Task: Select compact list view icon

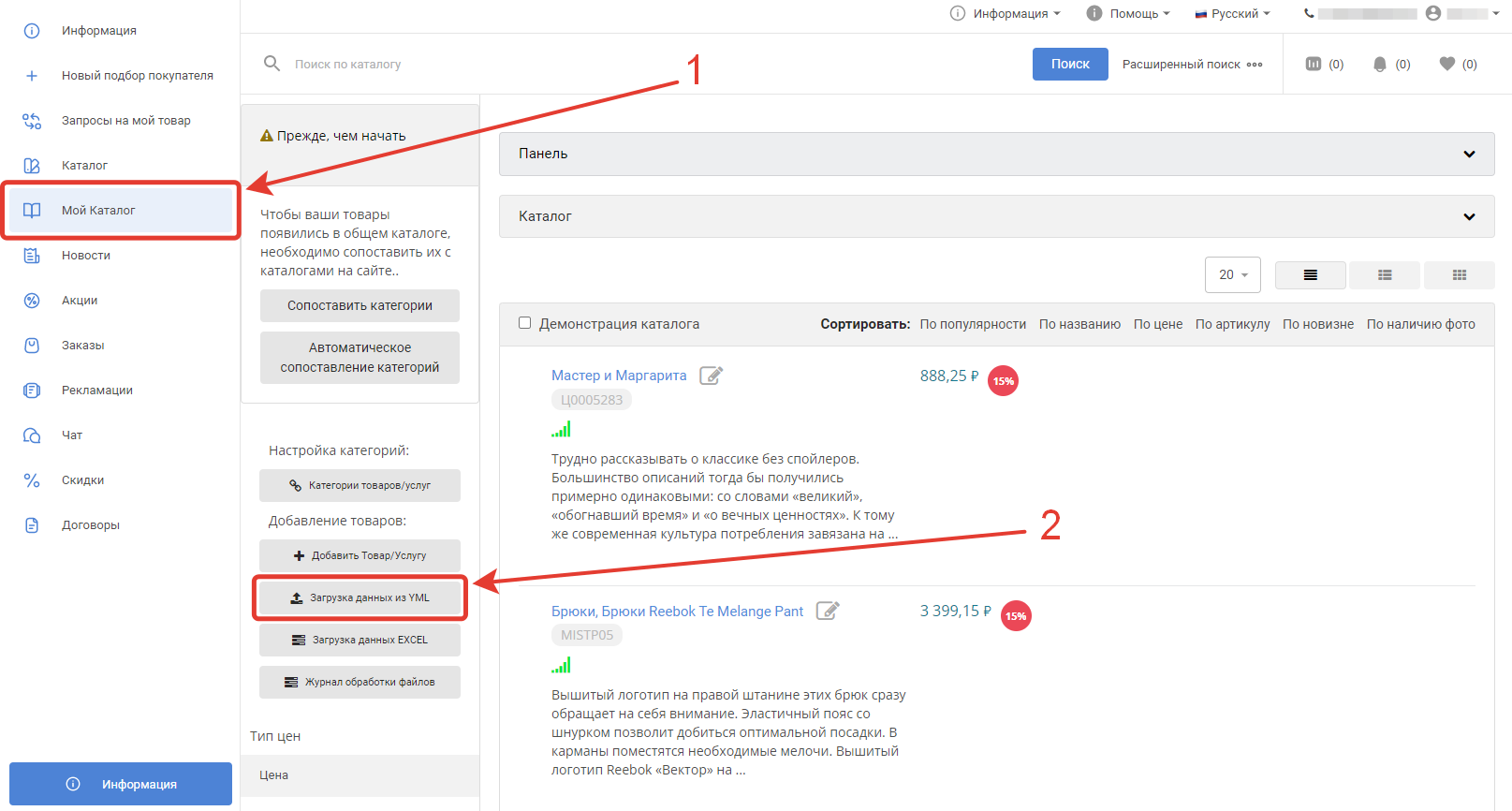Action: tap(1384, 275)
